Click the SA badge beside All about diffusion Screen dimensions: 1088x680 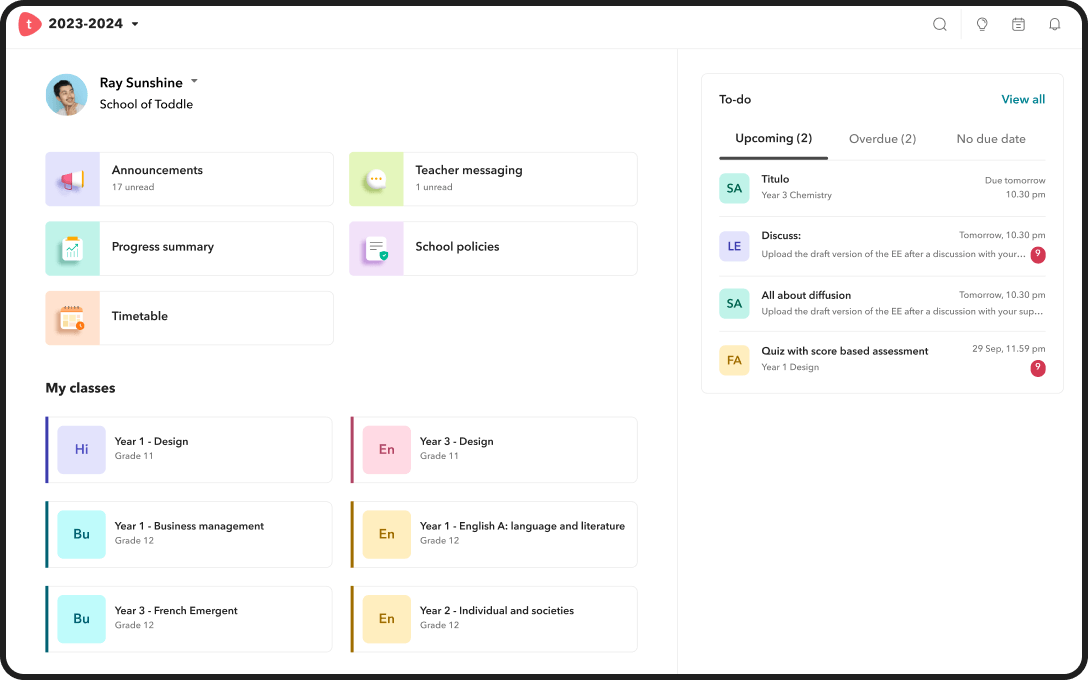click(x=734, y=304)
